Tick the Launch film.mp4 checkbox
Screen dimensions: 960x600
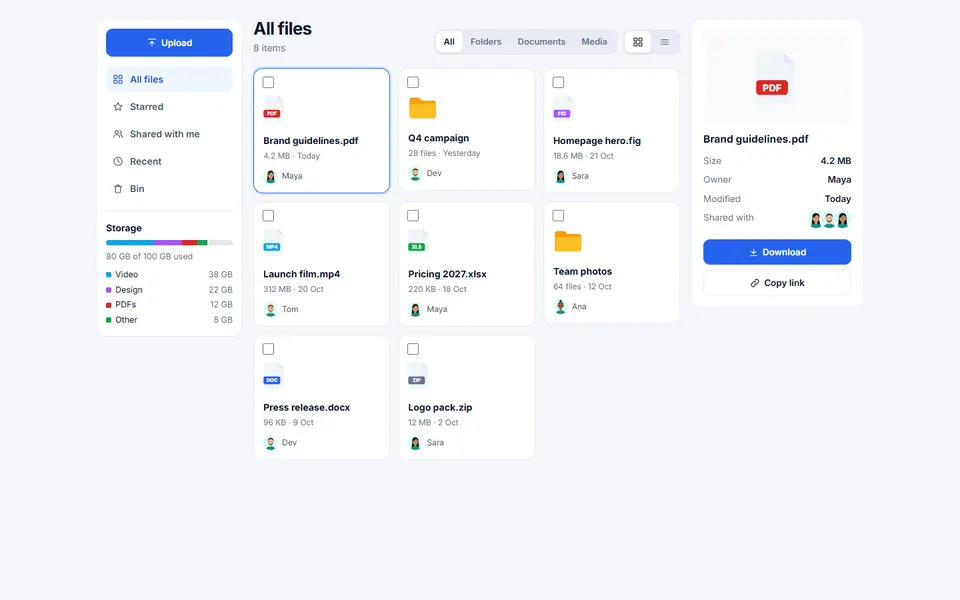[x=268, y=216]
